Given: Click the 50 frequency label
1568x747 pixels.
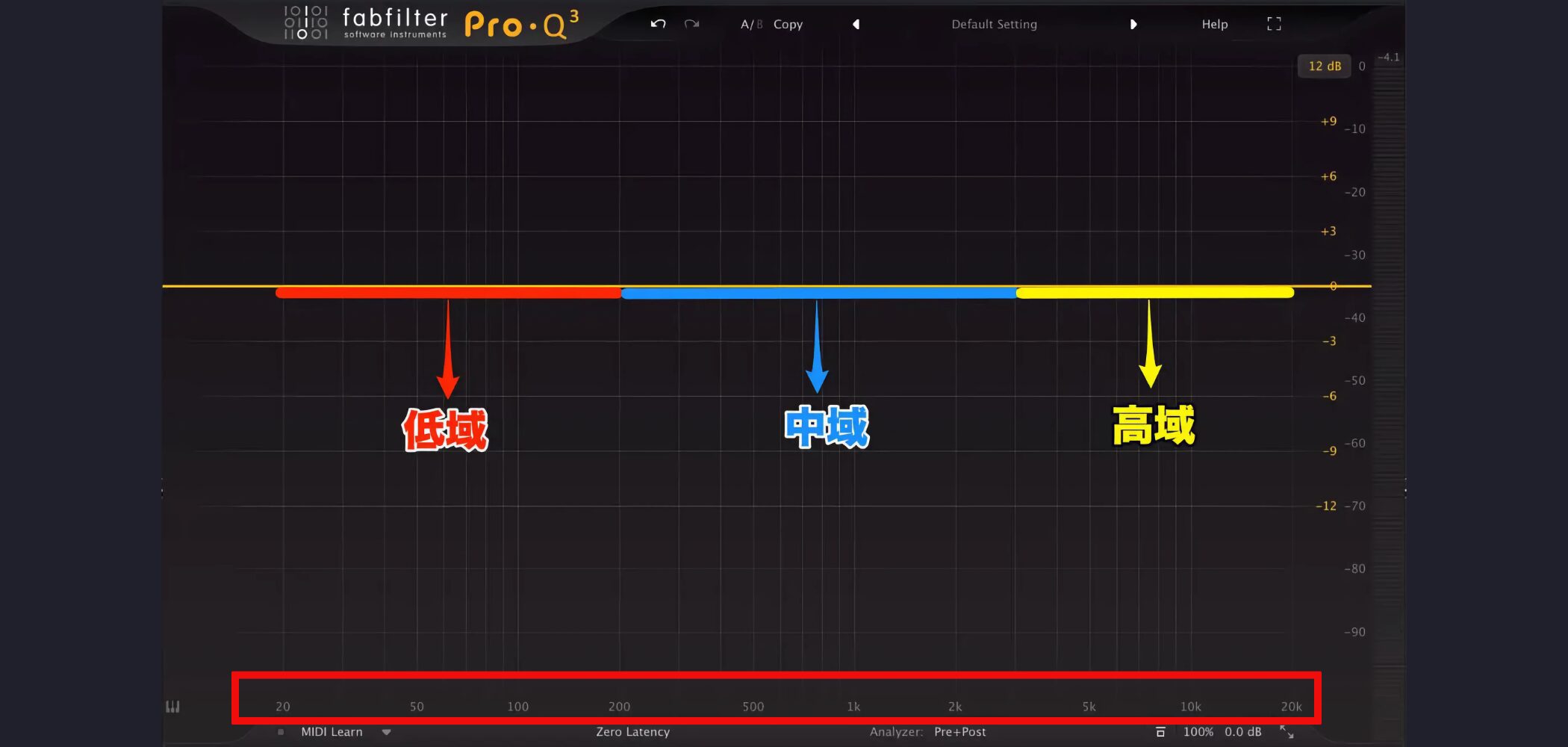Looking at the screenshot, I should click(x=417, y=707).
